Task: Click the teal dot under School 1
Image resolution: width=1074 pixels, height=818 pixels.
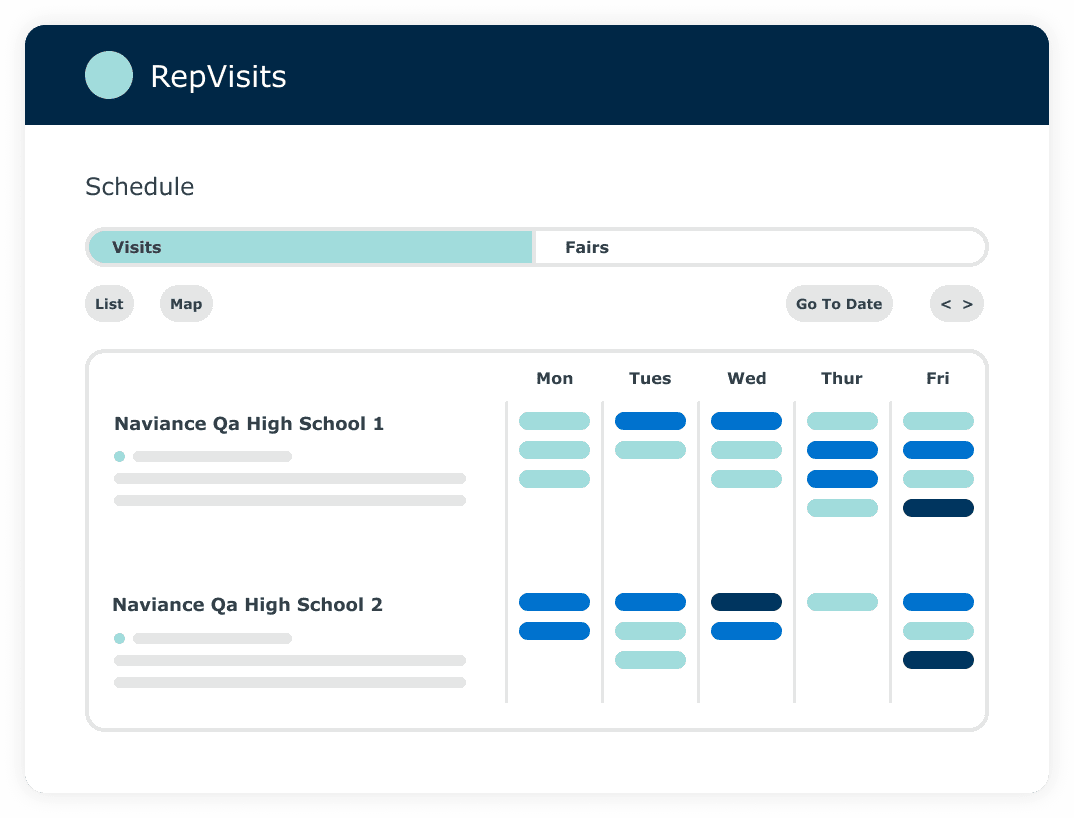Action: [x=119, y=456]
